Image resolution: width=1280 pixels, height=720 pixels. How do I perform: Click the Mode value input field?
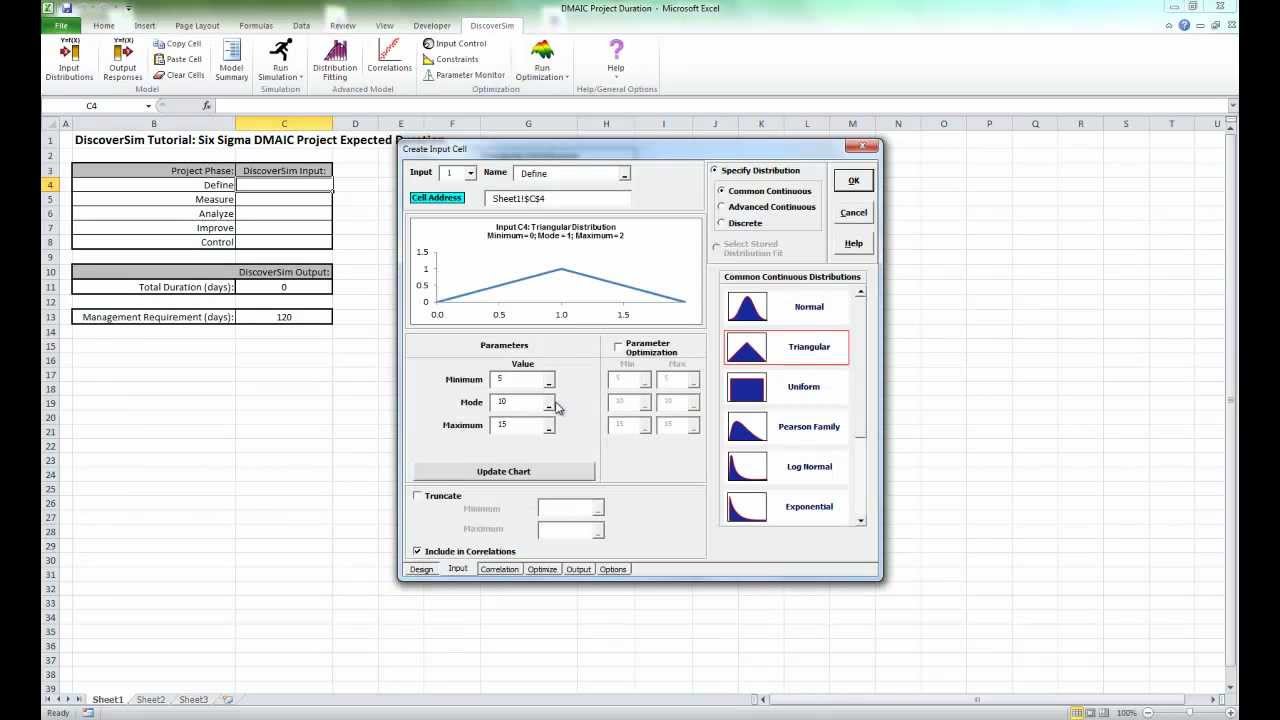(x=516, y=403)
